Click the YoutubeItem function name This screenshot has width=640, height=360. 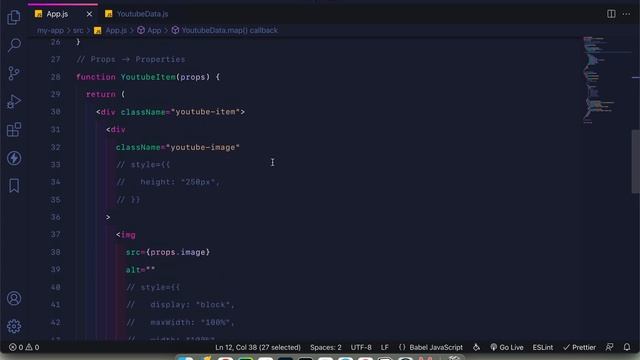(x=148, y=77)
